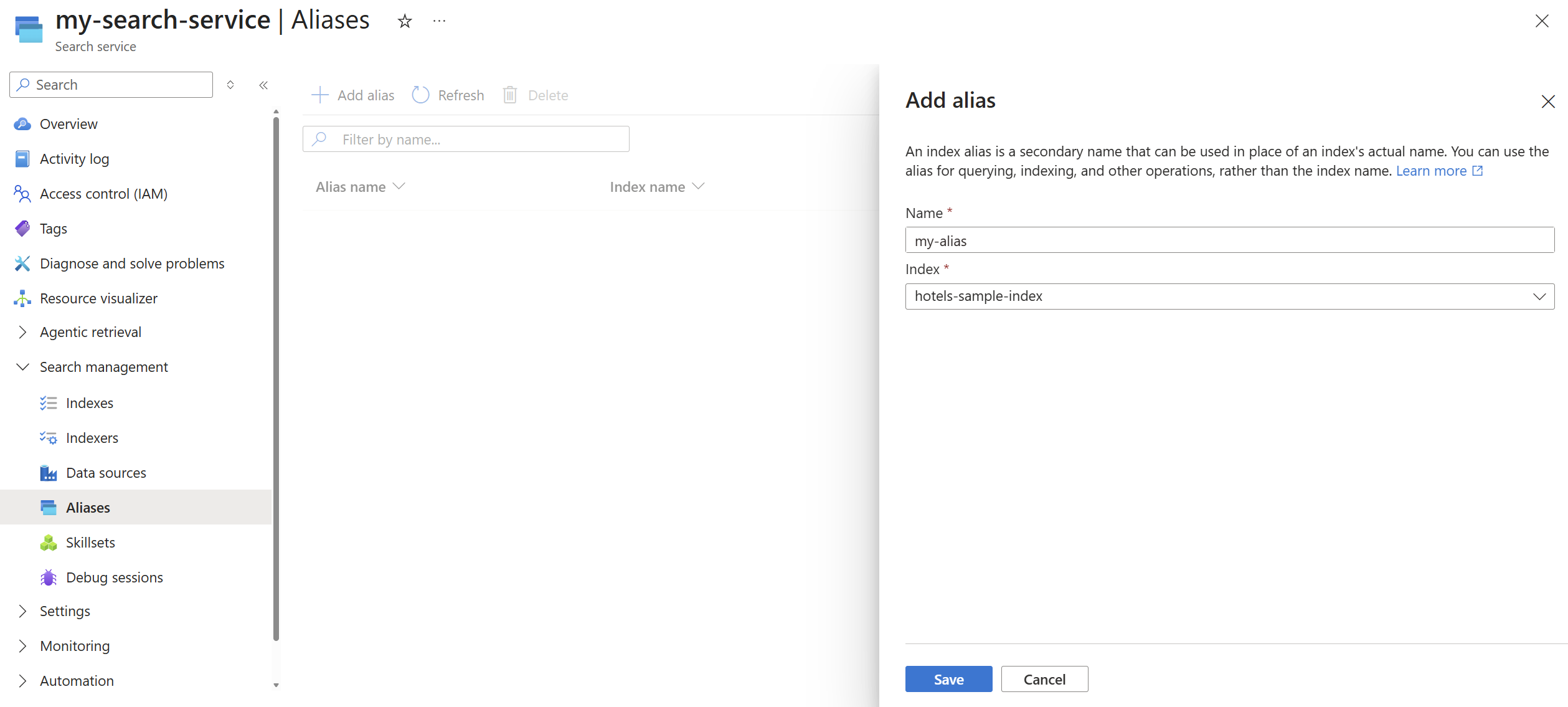The image size is (1568, 707).
Task: Click the Indexers gear icon
Action: [x=49, y=438]
